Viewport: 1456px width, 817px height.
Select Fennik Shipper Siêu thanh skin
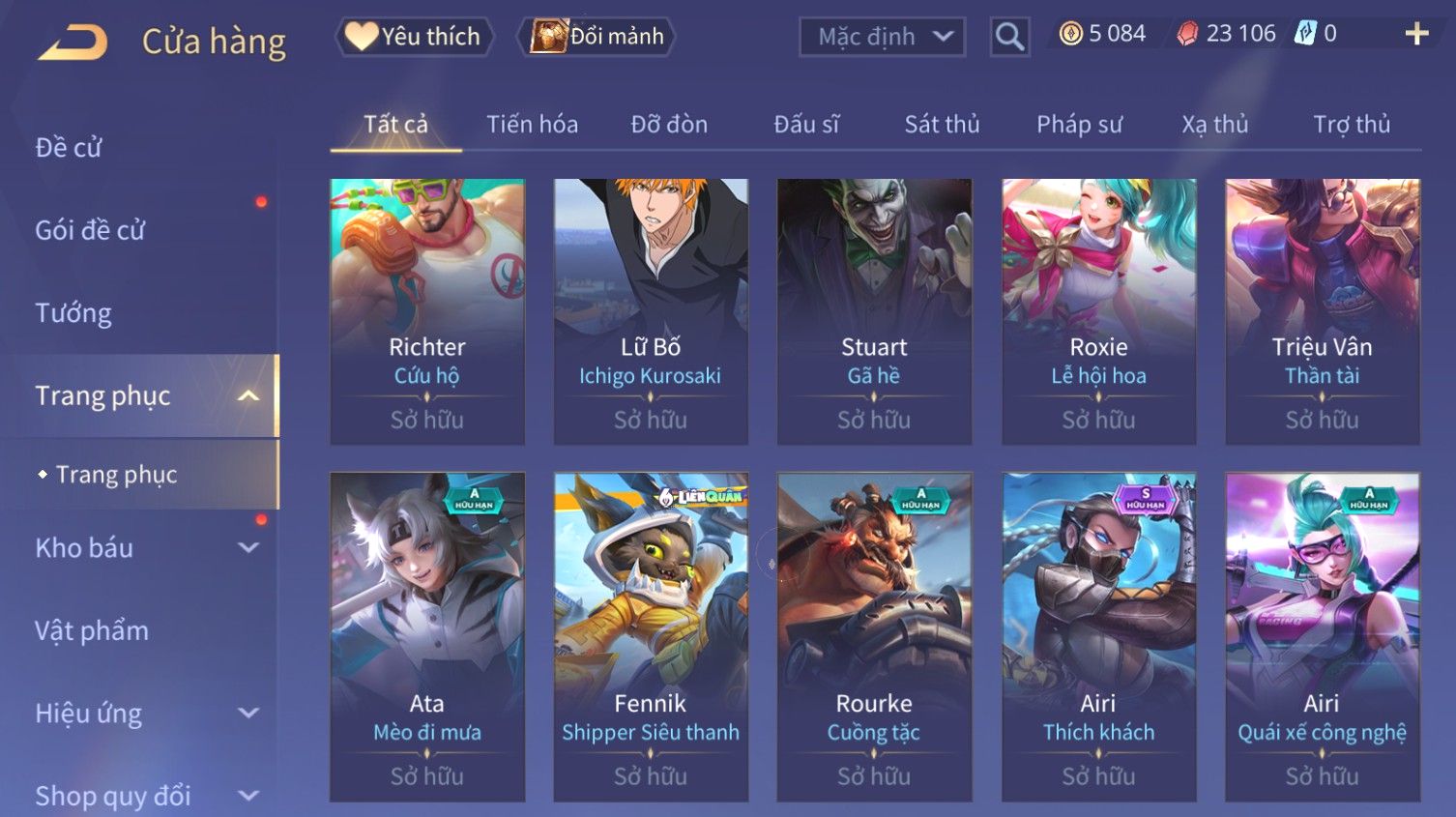click(651, 636)
